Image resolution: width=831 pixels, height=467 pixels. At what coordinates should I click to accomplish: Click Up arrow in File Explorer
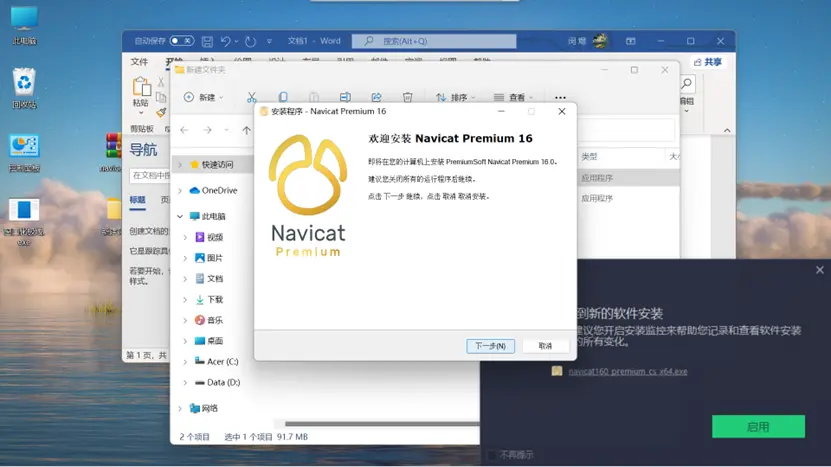(246, 130)
